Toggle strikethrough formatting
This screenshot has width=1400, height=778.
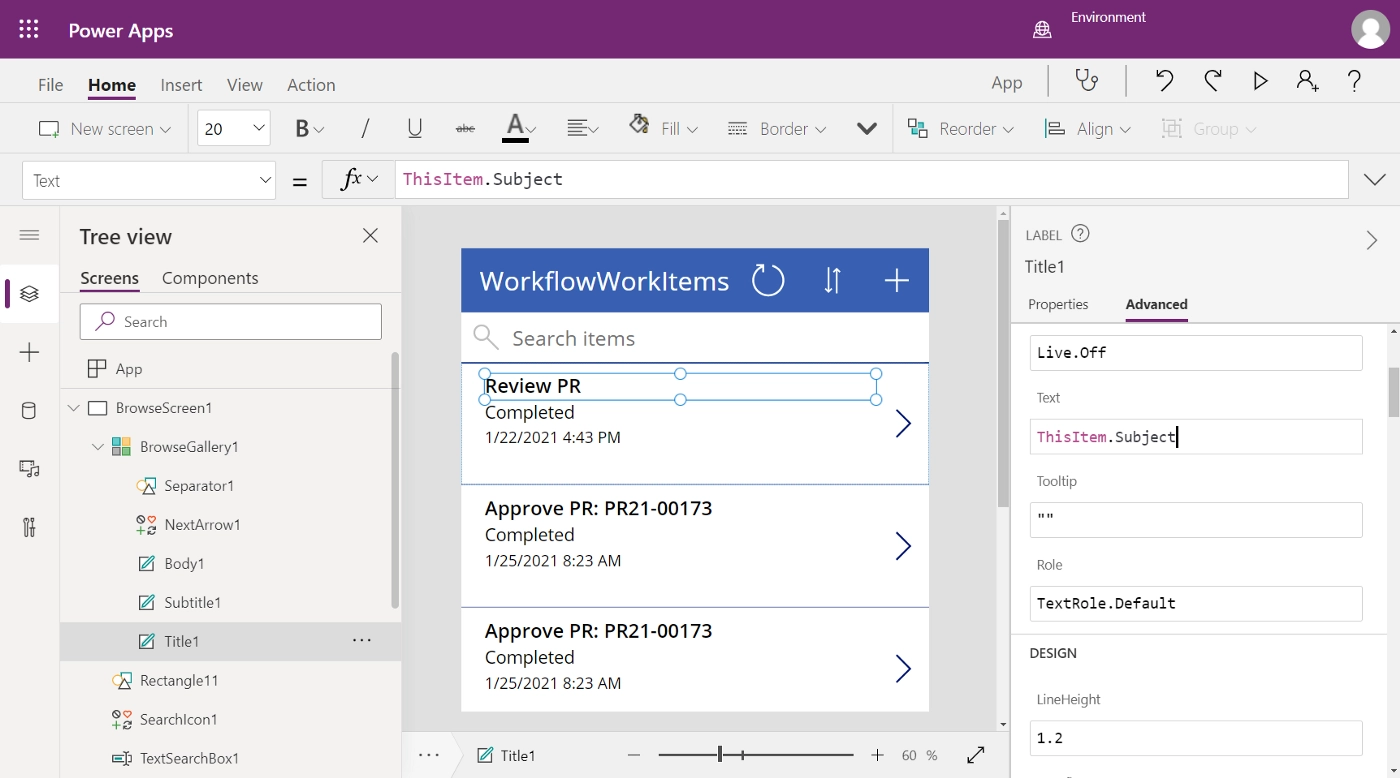click(x=465, y=129)
